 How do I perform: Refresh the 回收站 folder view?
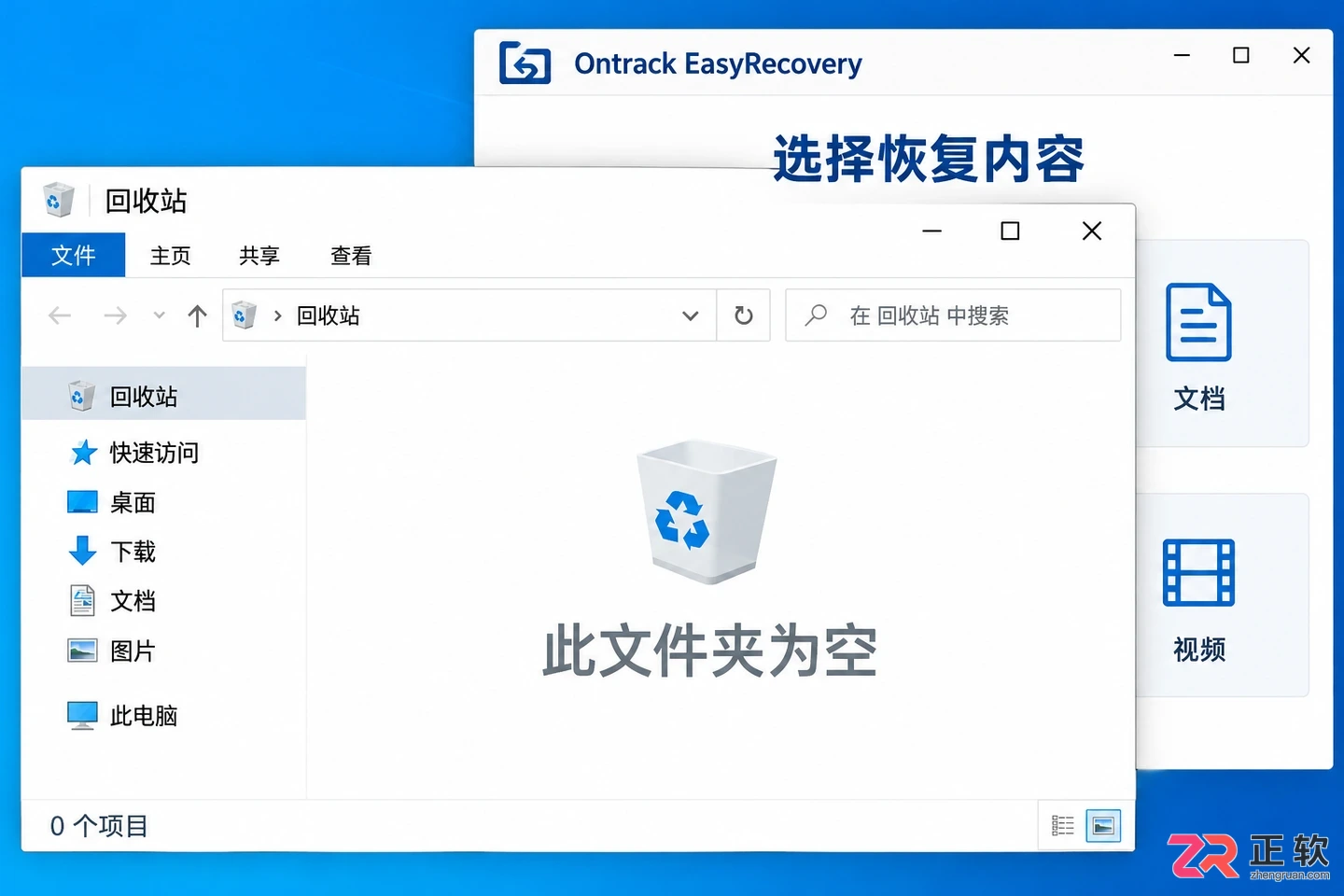[x=744, y=315]
